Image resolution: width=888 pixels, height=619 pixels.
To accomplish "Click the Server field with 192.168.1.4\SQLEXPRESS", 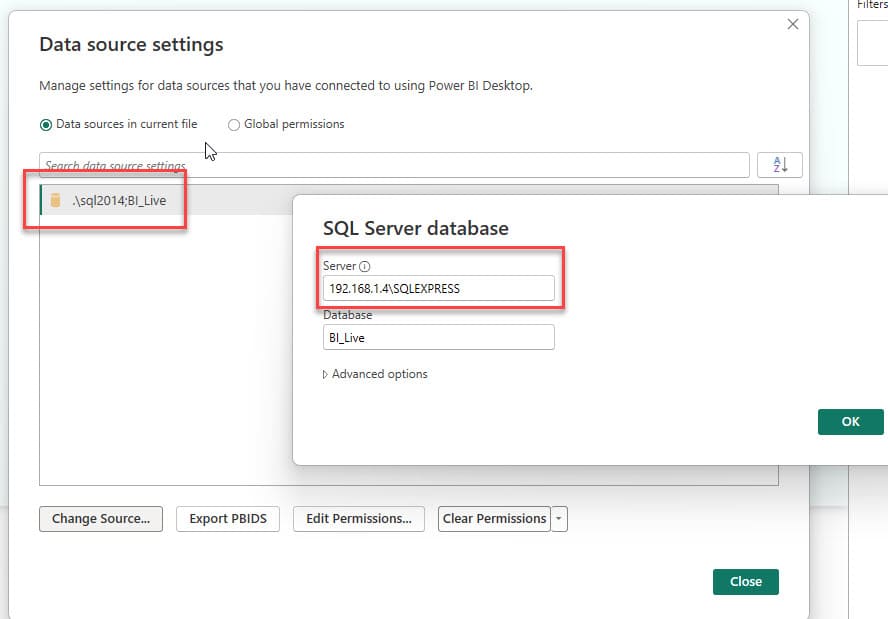I will point(438,288).
